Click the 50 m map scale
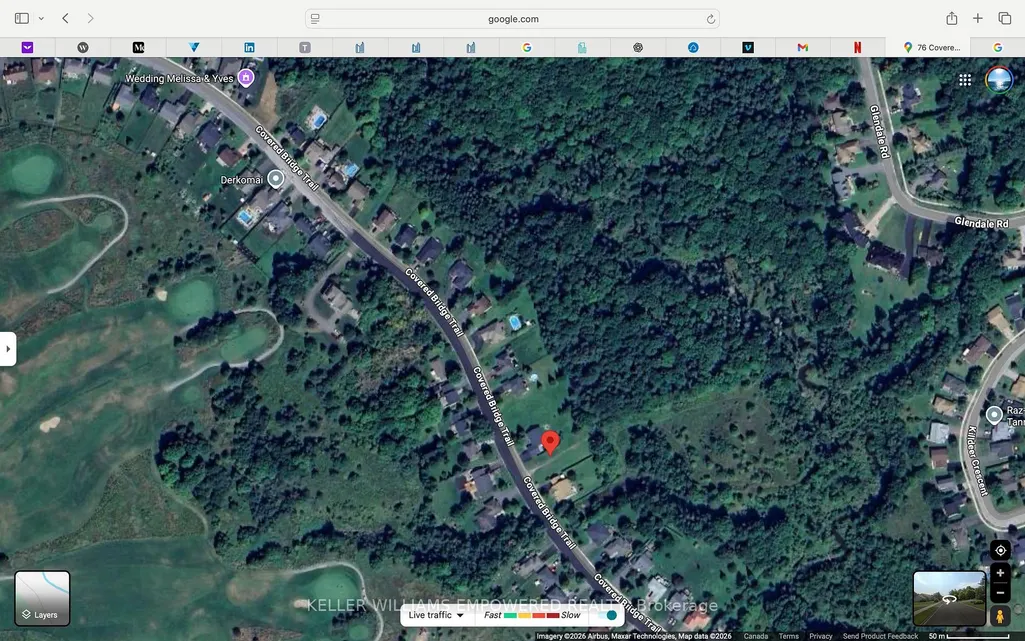Screen dimensions: 1025x641 point(969,636)
